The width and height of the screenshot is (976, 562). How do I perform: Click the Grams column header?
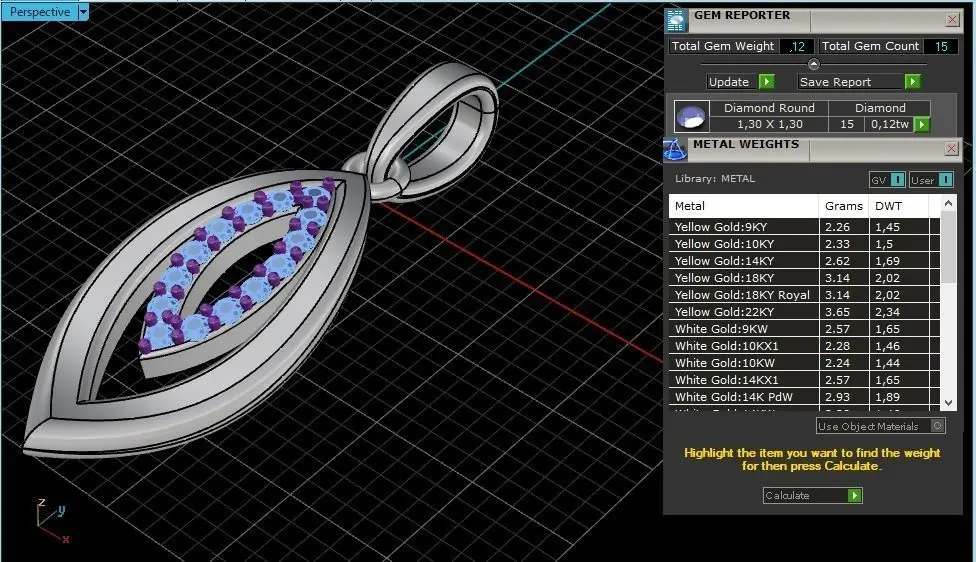coord(843,206)
